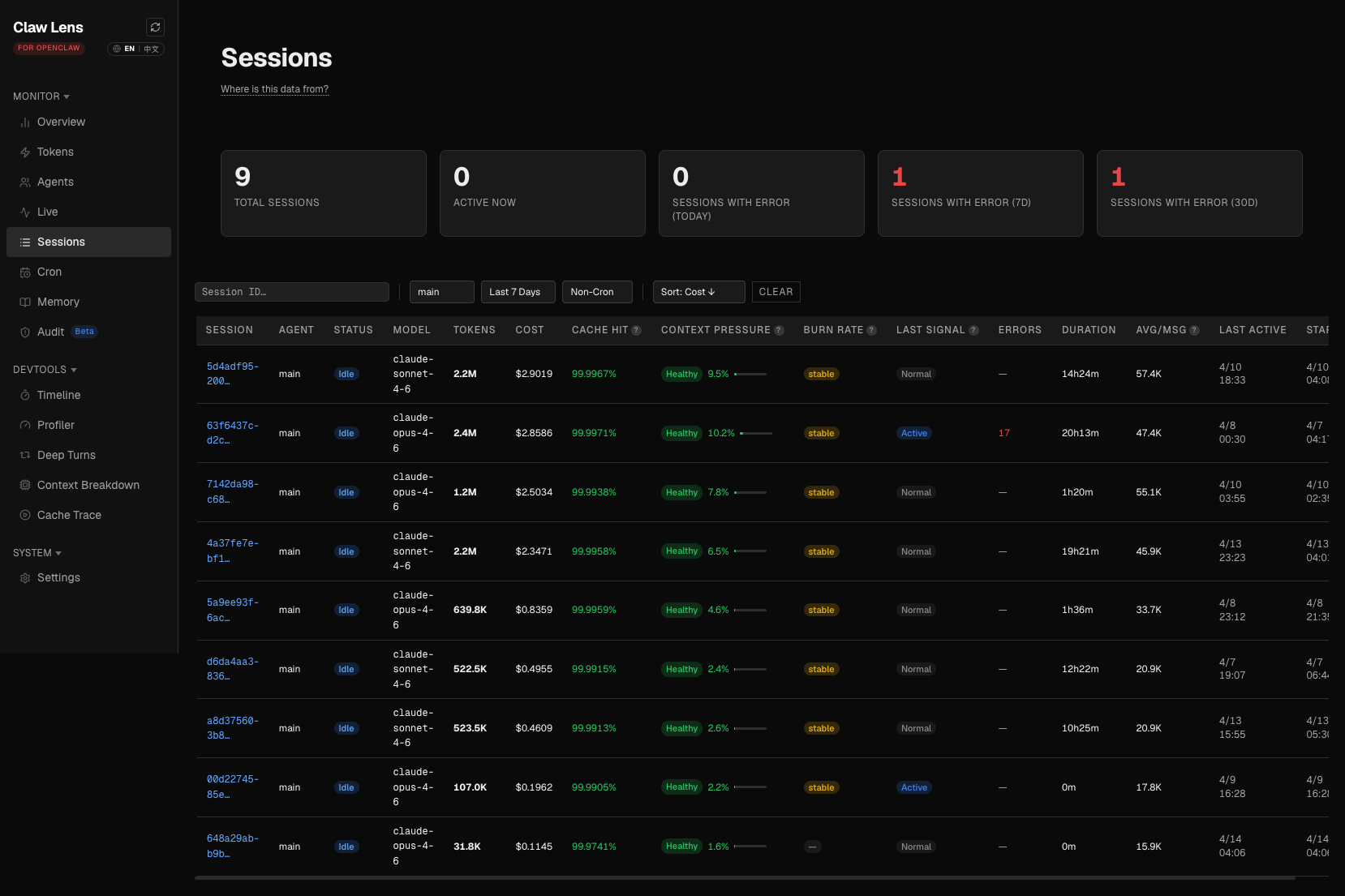Open session 7142da98-c68… link
The image size is (1345, 896).
(233, 492)
